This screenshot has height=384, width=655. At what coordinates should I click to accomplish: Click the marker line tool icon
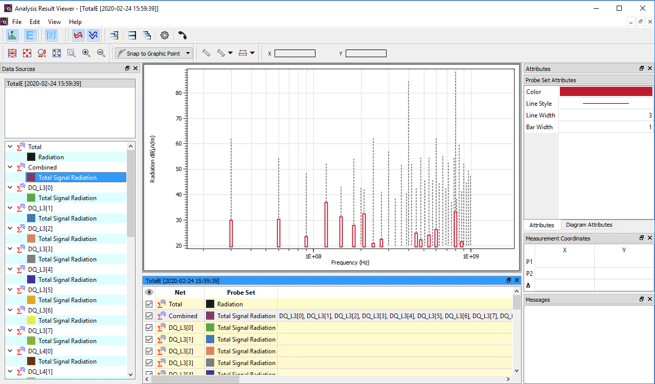coord(243,53)
